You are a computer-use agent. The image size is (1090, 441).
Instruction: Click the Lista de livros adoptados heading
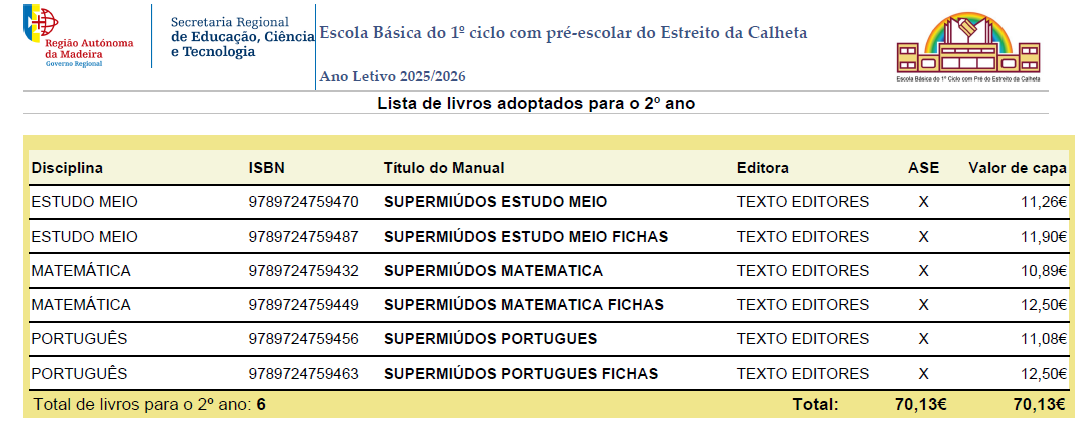(x=536, y=104)
